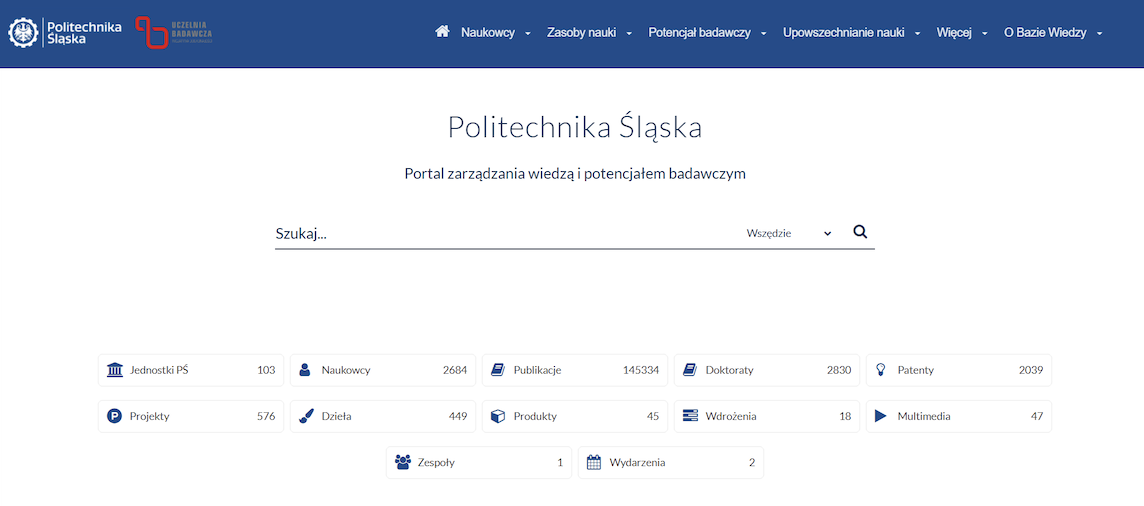Click the Politechnika Śląska page heading
1144x506 pixels.
tap(575, 127)
